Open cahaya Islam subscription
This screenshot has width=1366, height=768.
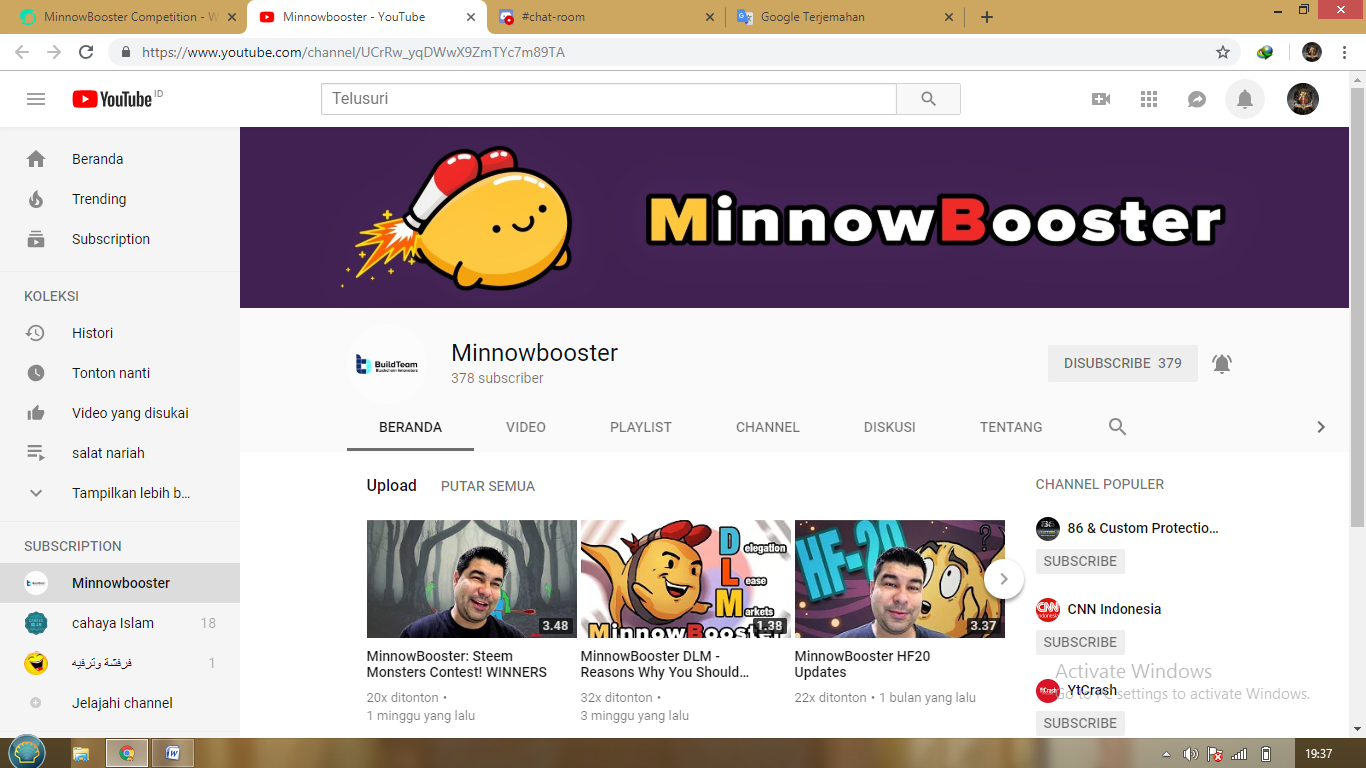(120, 623)
